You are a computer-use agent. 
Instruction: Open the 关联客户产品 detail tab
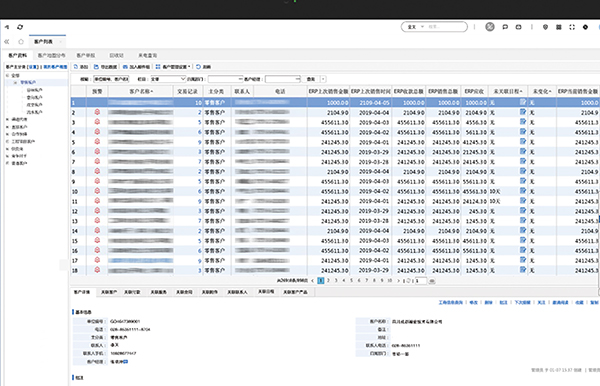pyautogui.click(x=295, y=292)
